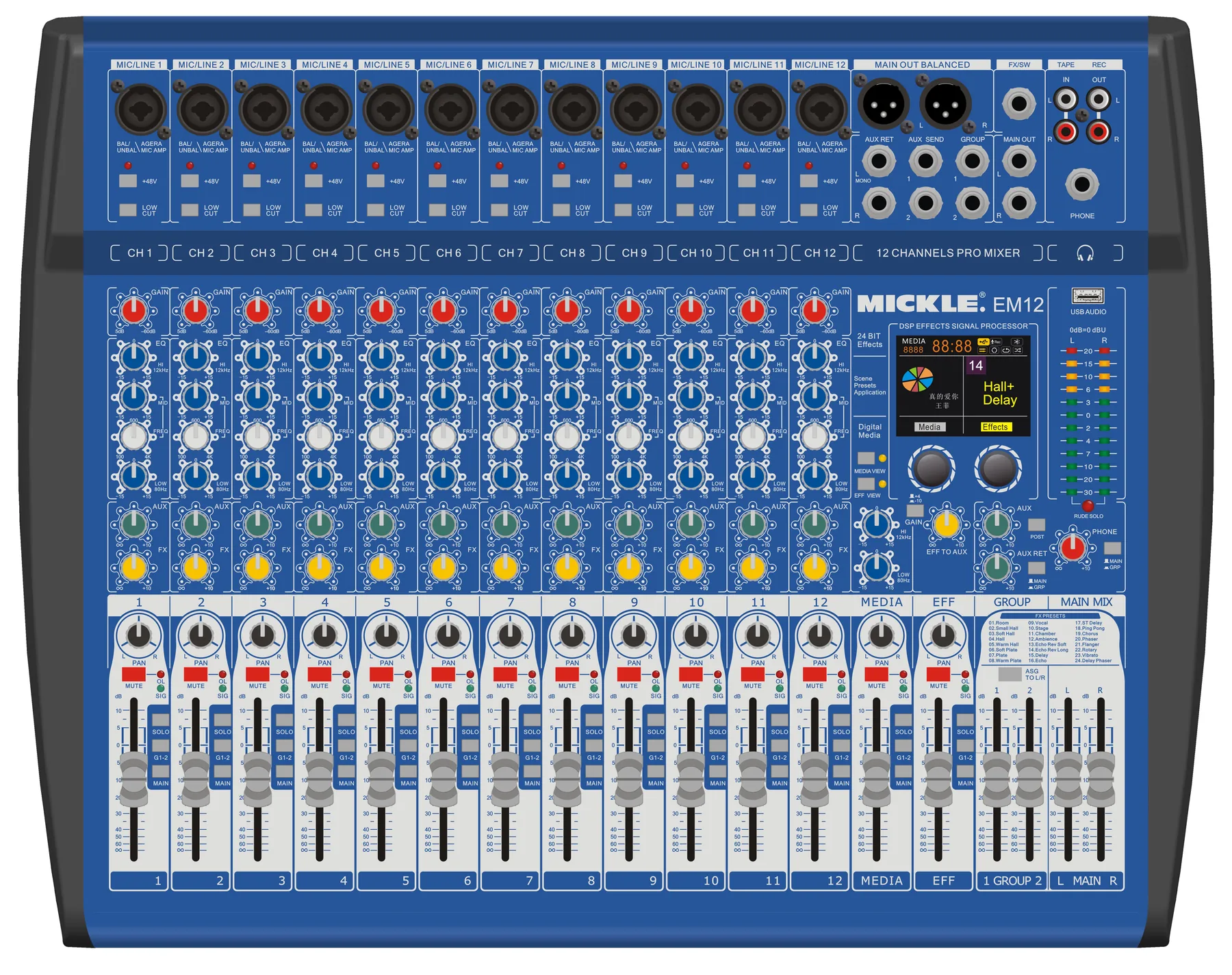The image size is (1232, 975).
Task: Toggle the AUX RET MAIN/GRP switch
Action: [x=1037, y=568]
